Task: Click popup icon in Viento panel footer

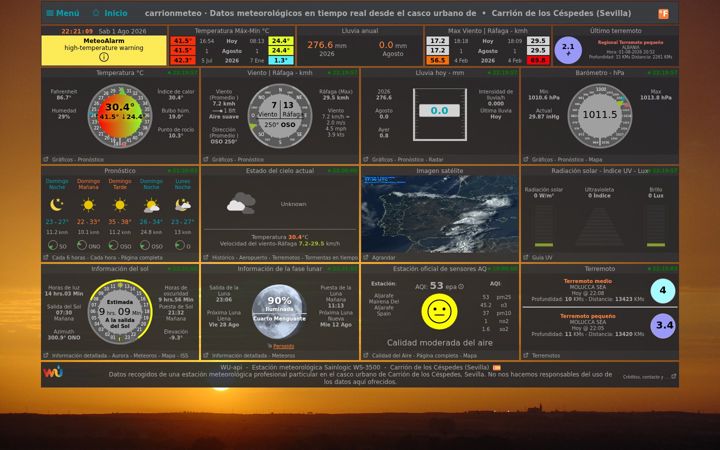Action: tap(206, 159)
